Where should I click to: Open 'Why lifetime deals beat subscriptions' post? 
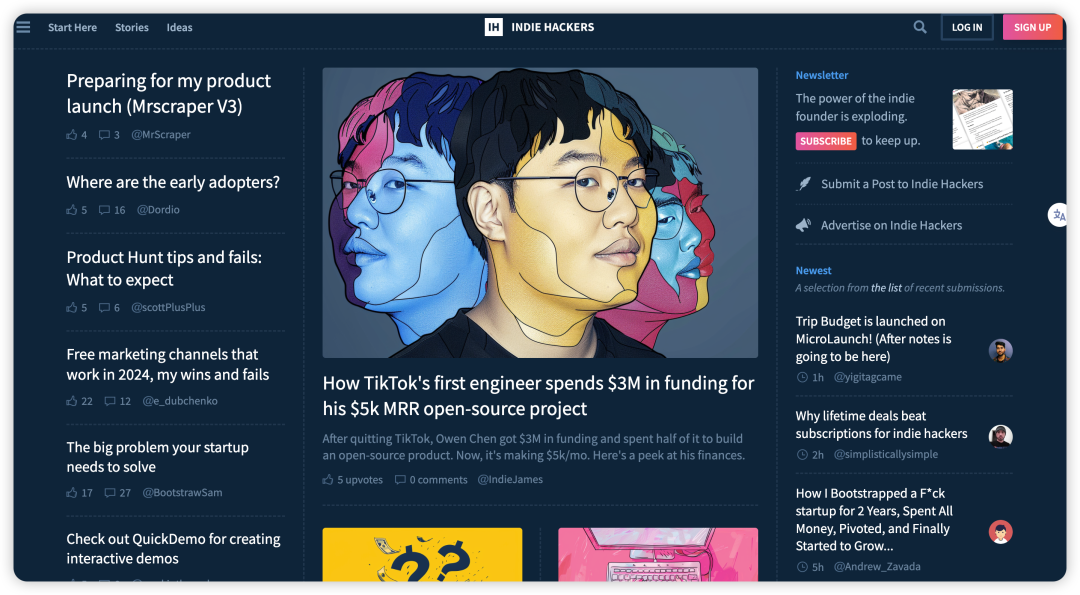(x=881, y=425)
